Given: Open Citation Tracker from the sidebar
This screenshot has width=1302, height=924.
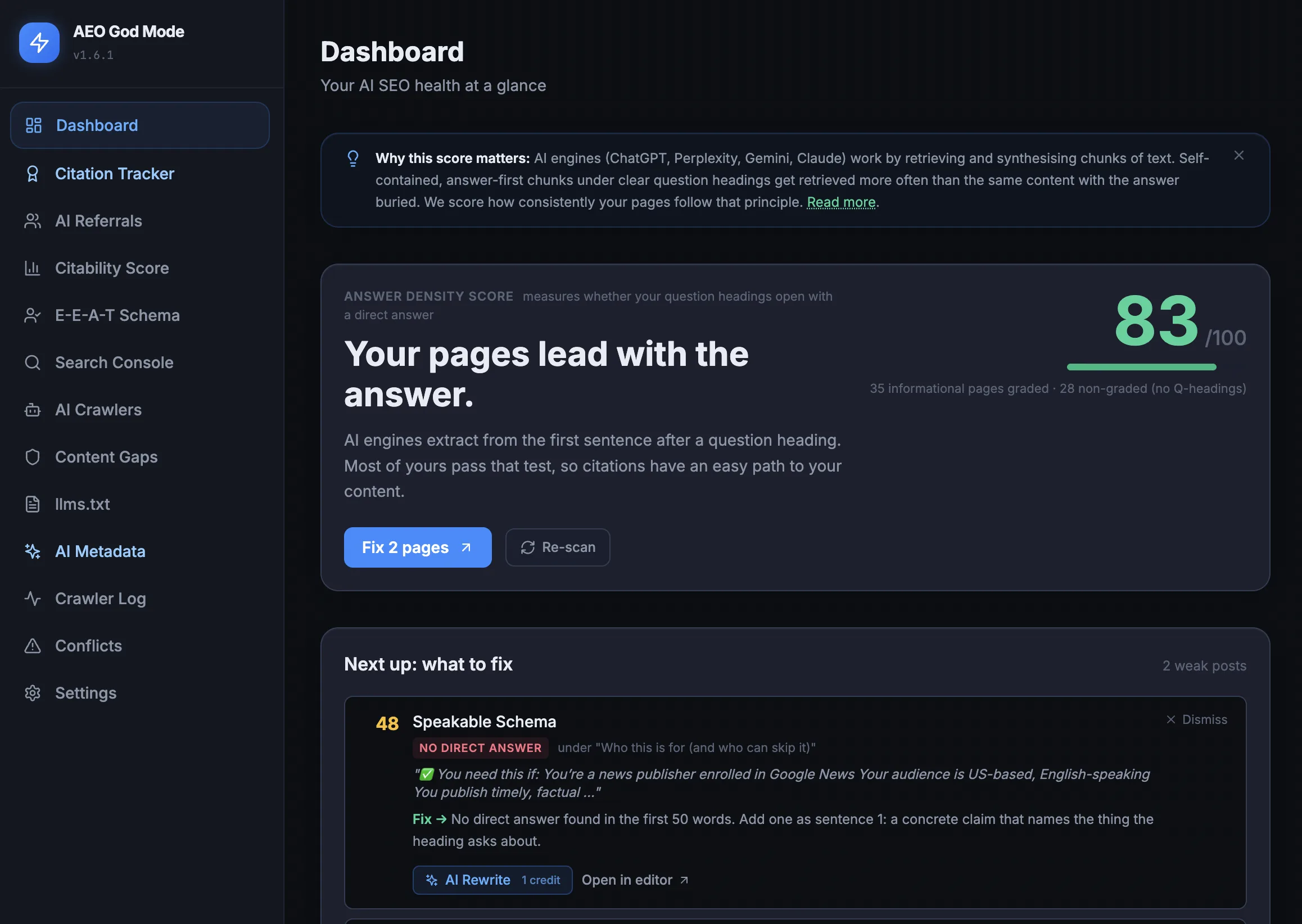Looking at the screenshot, I should (140, 174).
